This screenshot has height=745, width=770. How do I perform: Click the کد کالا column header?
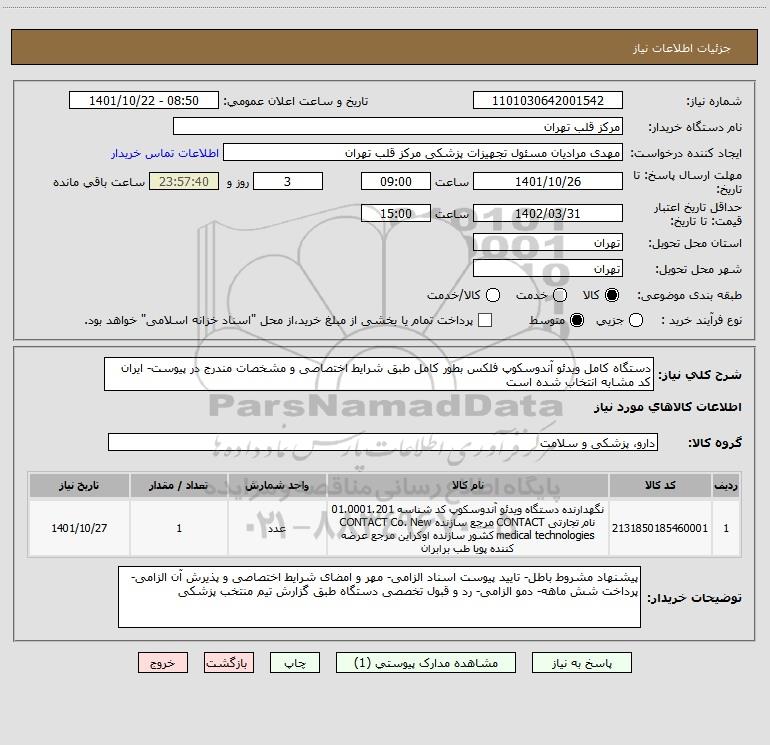click(660, 485)
